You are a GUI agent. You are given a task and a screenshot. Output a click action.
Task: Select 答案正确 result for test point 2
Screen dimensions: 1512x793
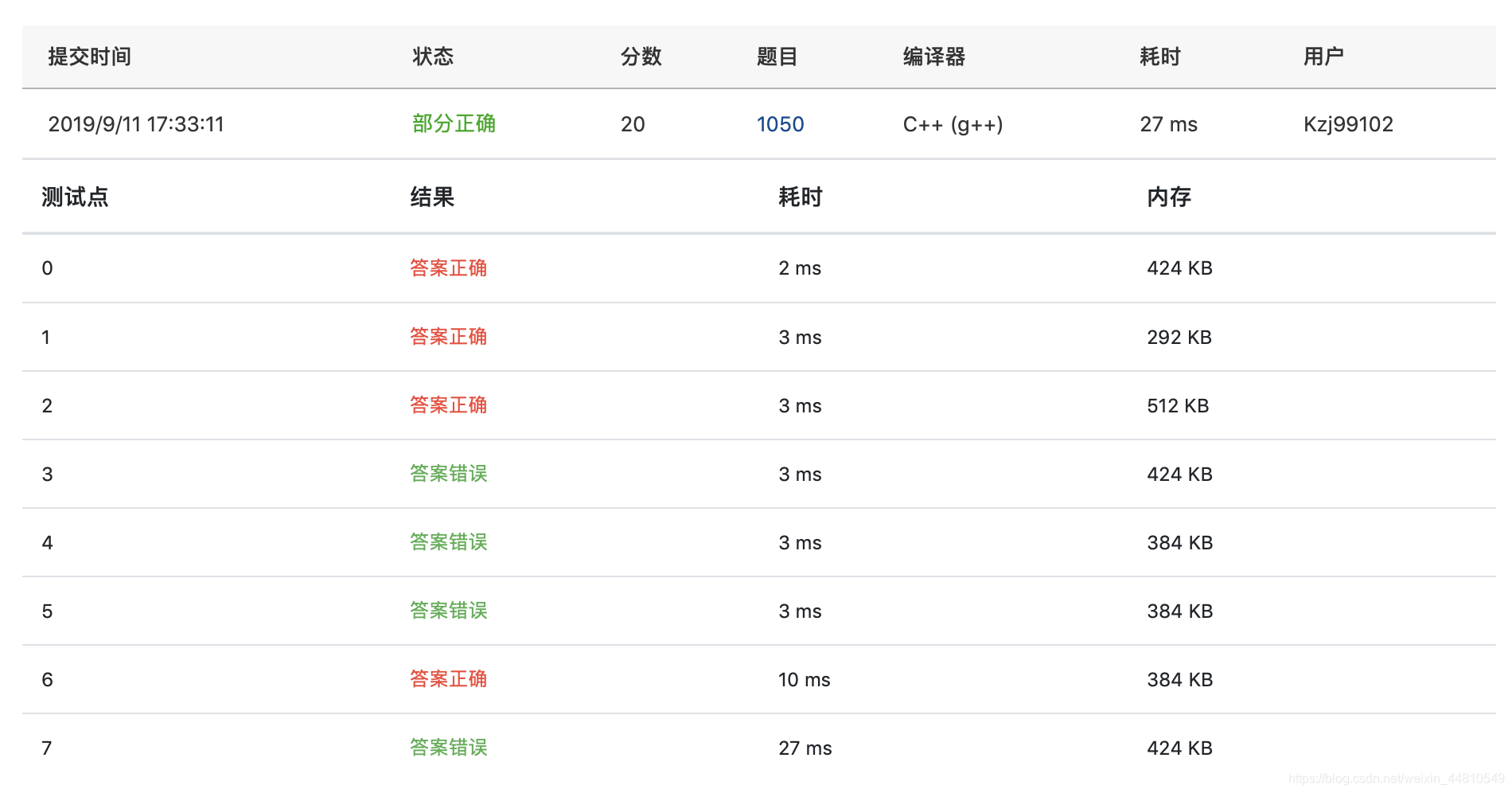coord(448,405)
